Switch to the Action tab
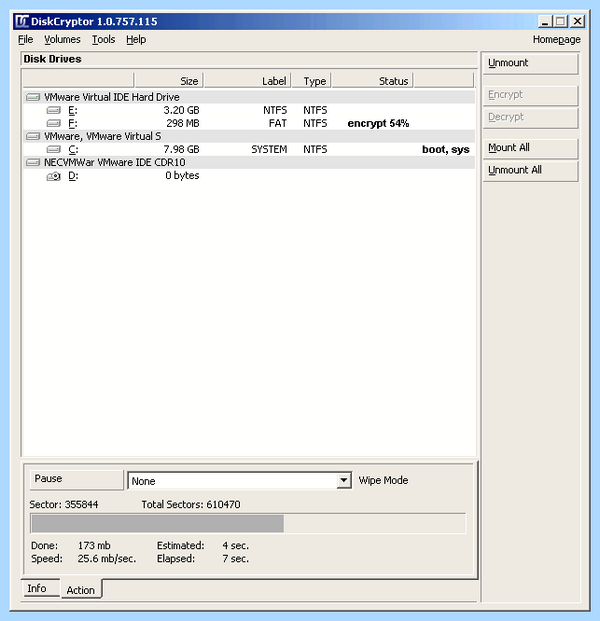 (81, 590)
